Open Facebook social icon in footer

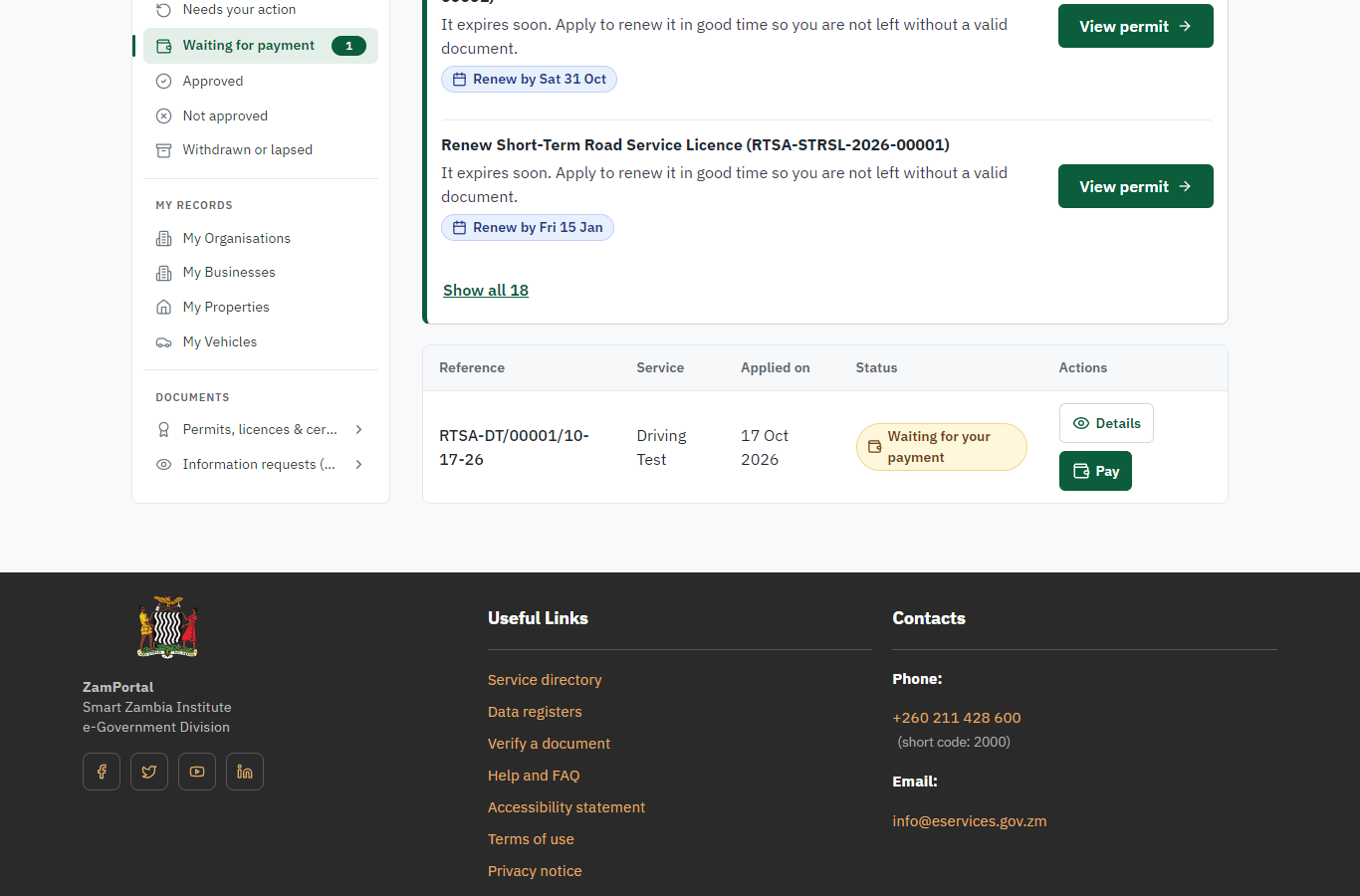click(x=102, y=772)
